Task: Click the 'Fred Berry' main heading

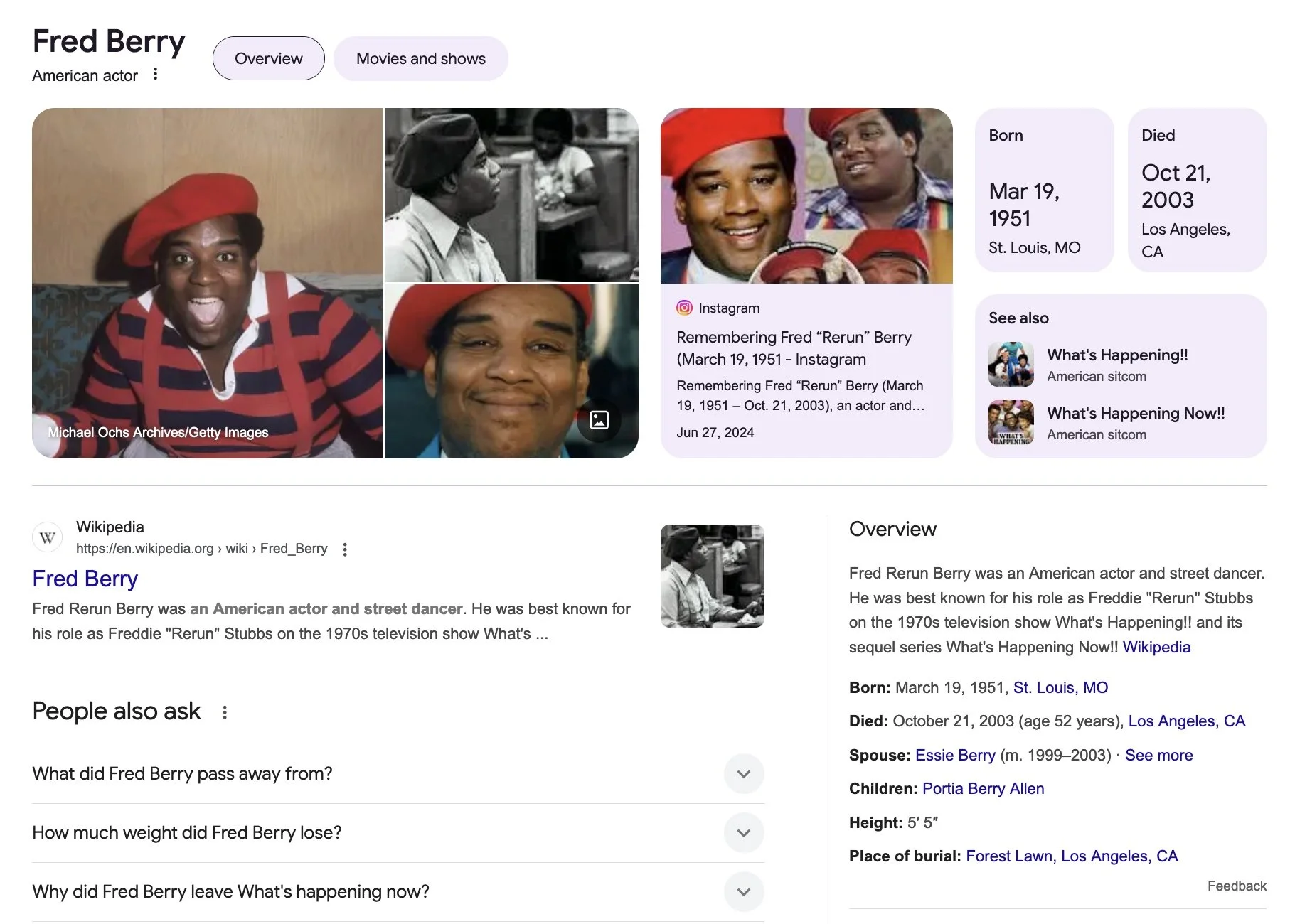Action: (x=109, y=41)
